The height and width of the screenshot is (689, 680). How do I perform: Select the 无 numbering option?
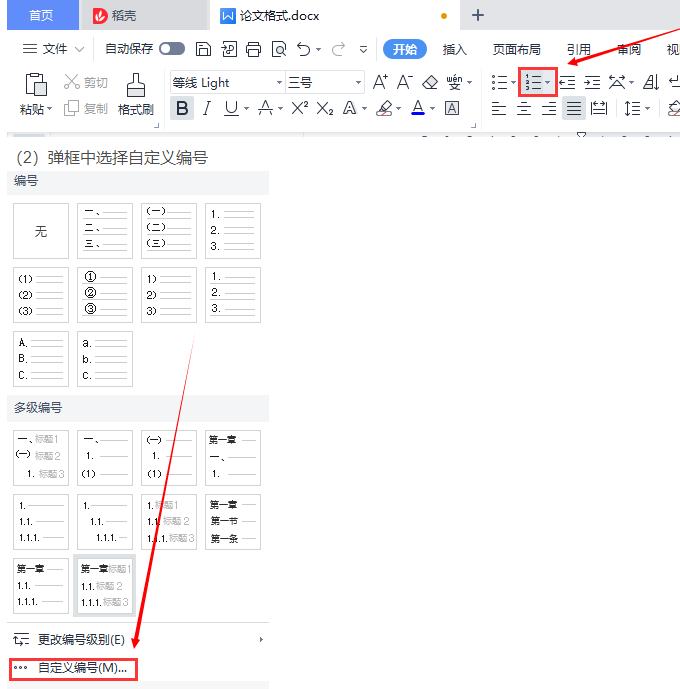[41, 231]
